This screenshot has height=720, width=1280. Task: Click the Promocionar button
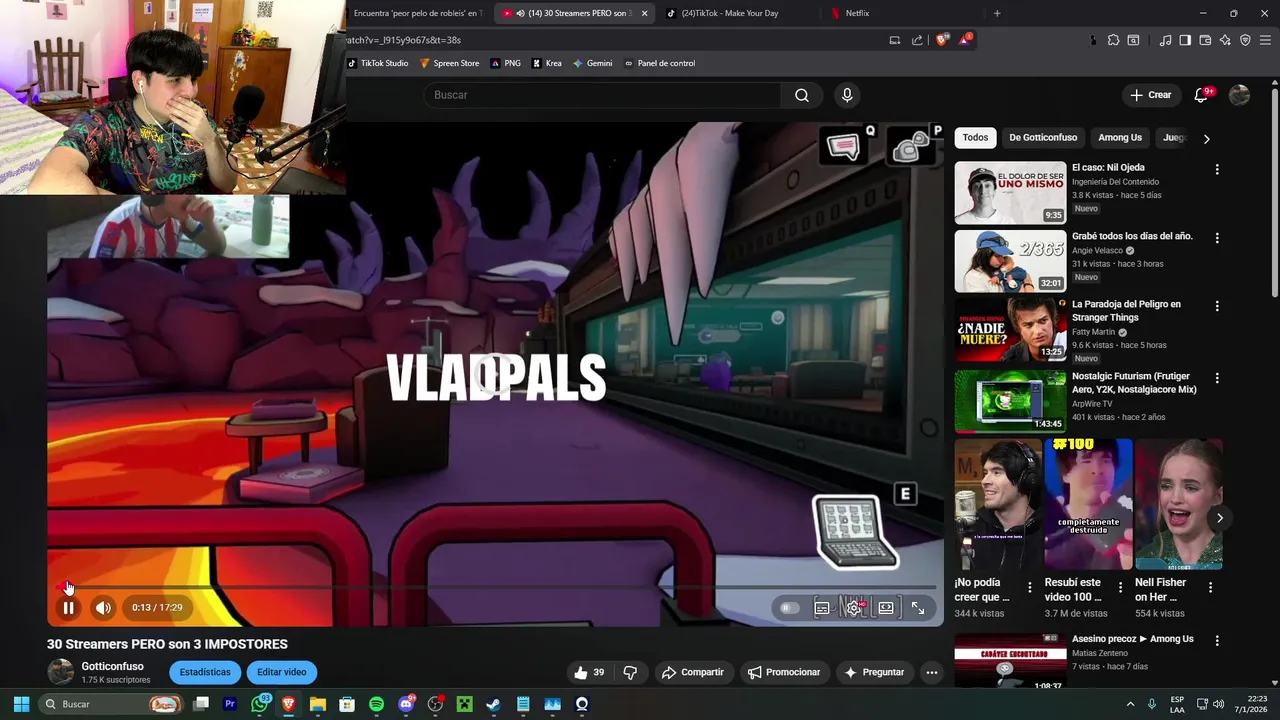pos(784,673)
